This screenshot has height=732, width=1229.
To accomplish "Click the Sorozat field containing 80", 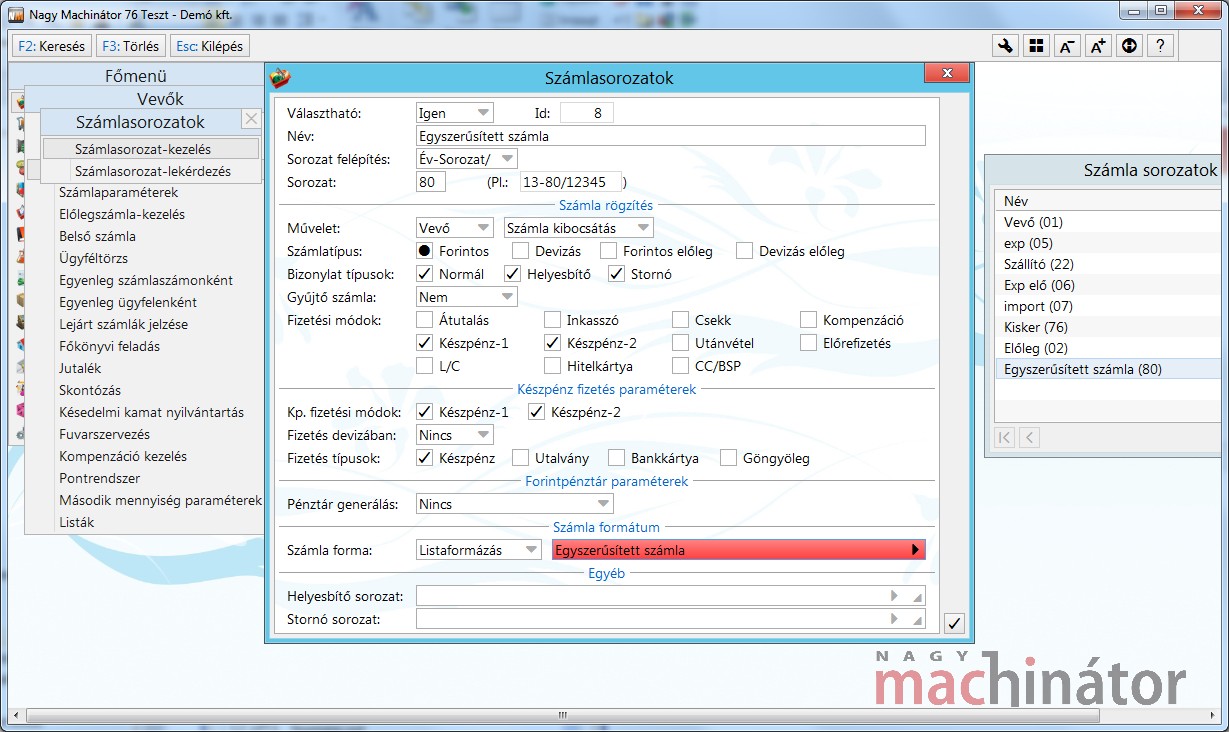I will tap(431, 182).
